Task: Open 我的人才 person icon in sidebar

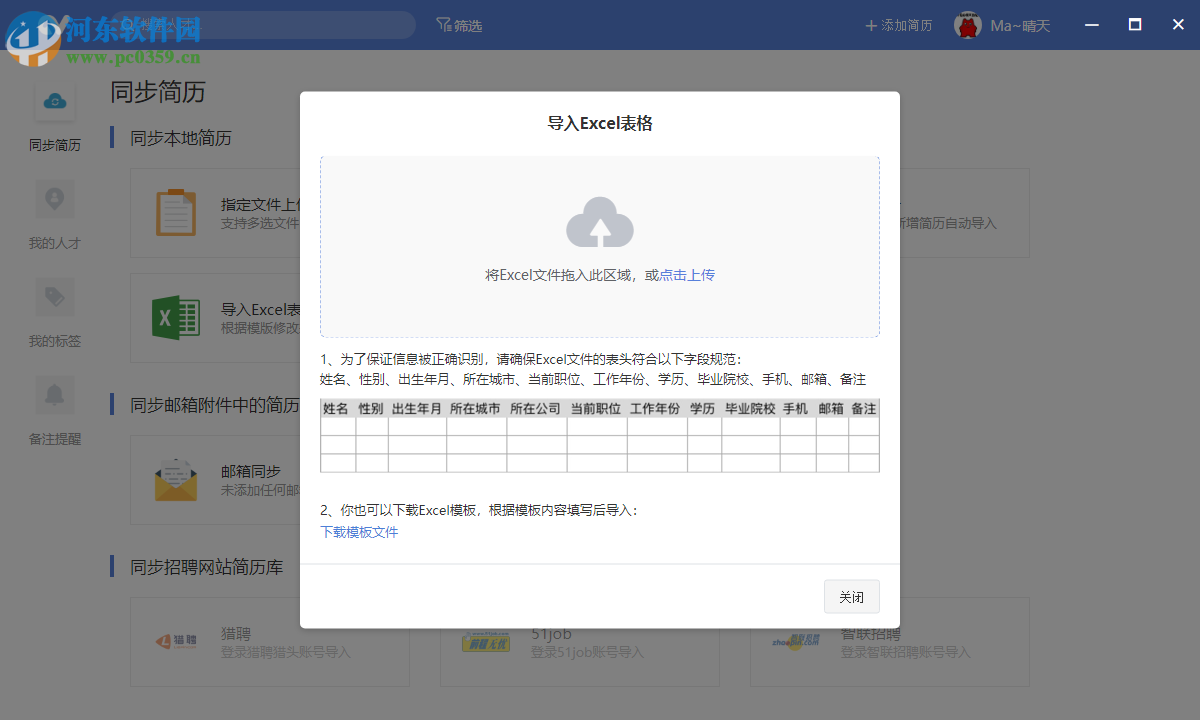Action: 55,198
